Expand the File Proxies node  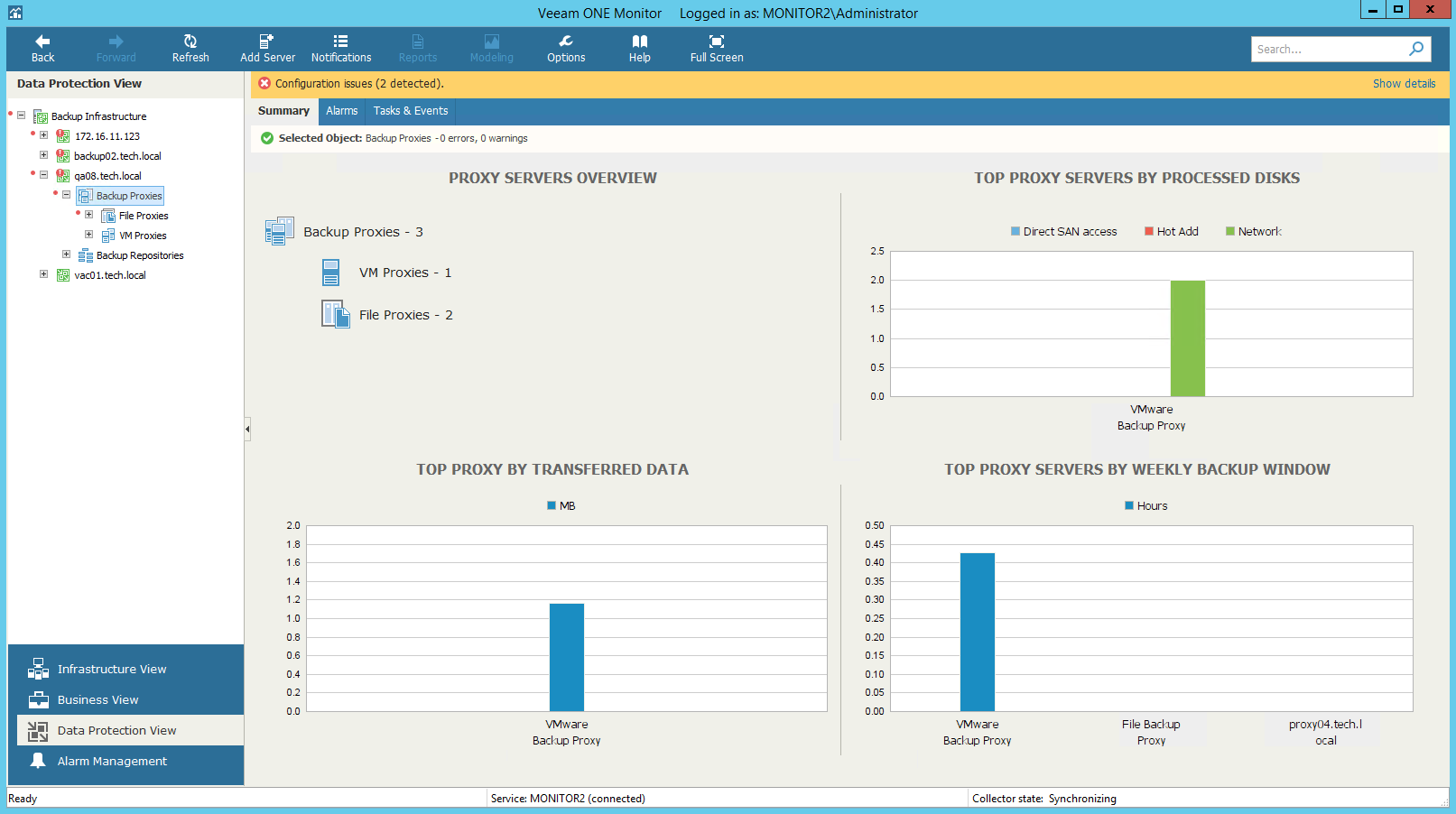(x=88, y=215)
